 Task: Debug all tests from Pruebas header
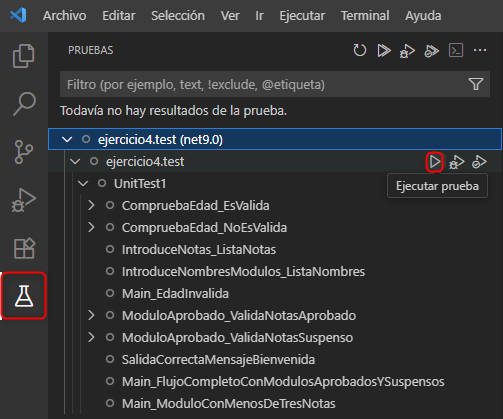click(x=407, y=51)
